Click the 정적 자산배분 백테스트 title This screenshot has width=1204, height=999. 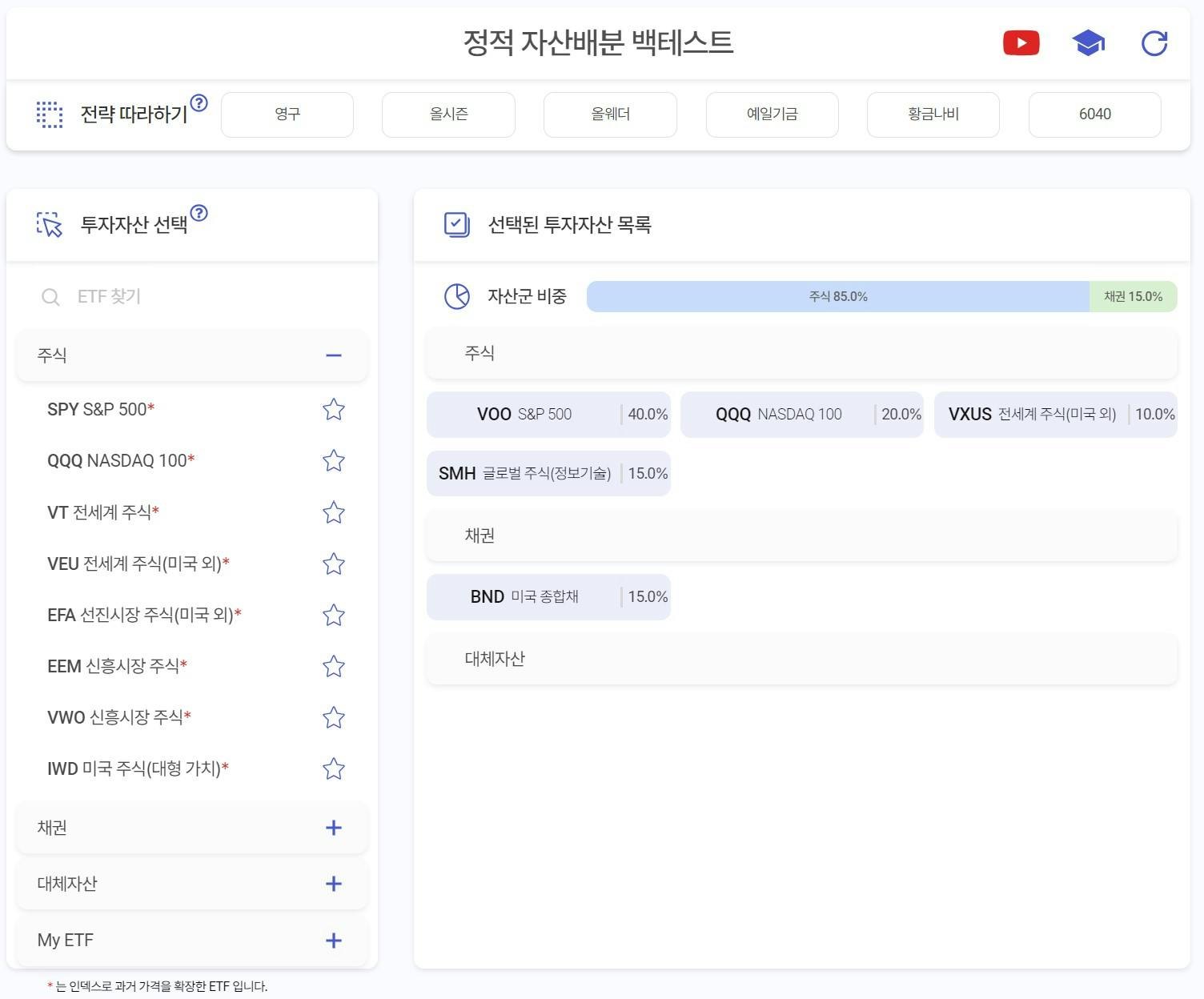[599, 42]
